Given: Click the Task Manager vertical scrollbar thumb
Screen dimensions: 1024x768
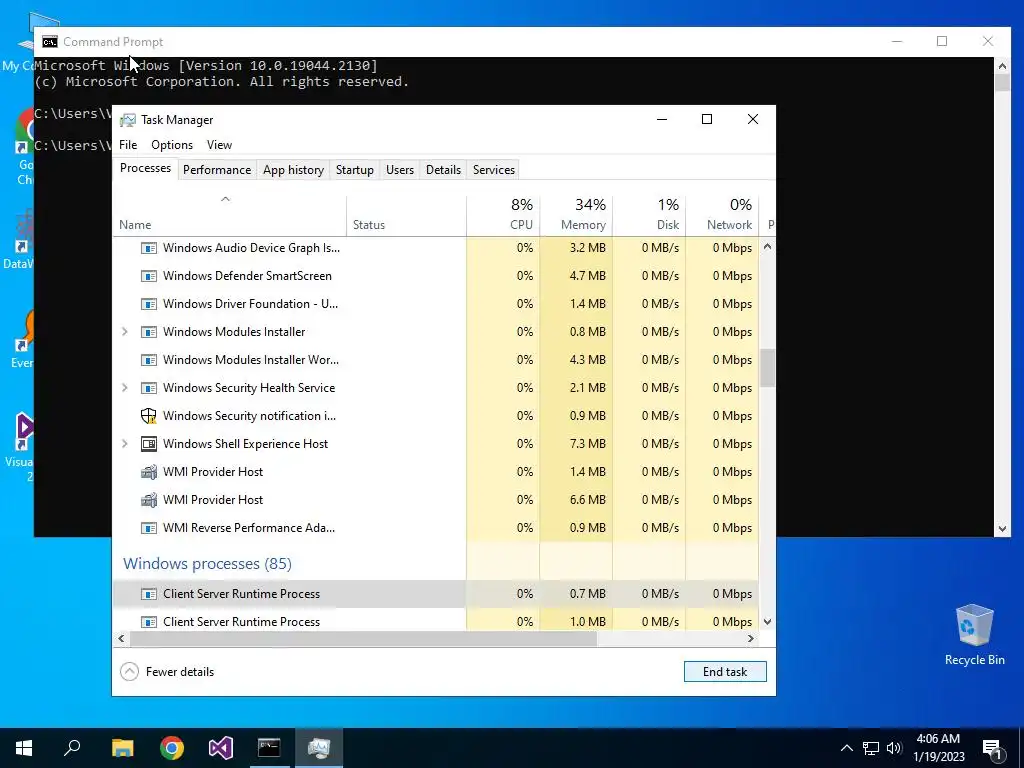Looking at the screenshot, I should pyautogui.click(x=767, y=368).
